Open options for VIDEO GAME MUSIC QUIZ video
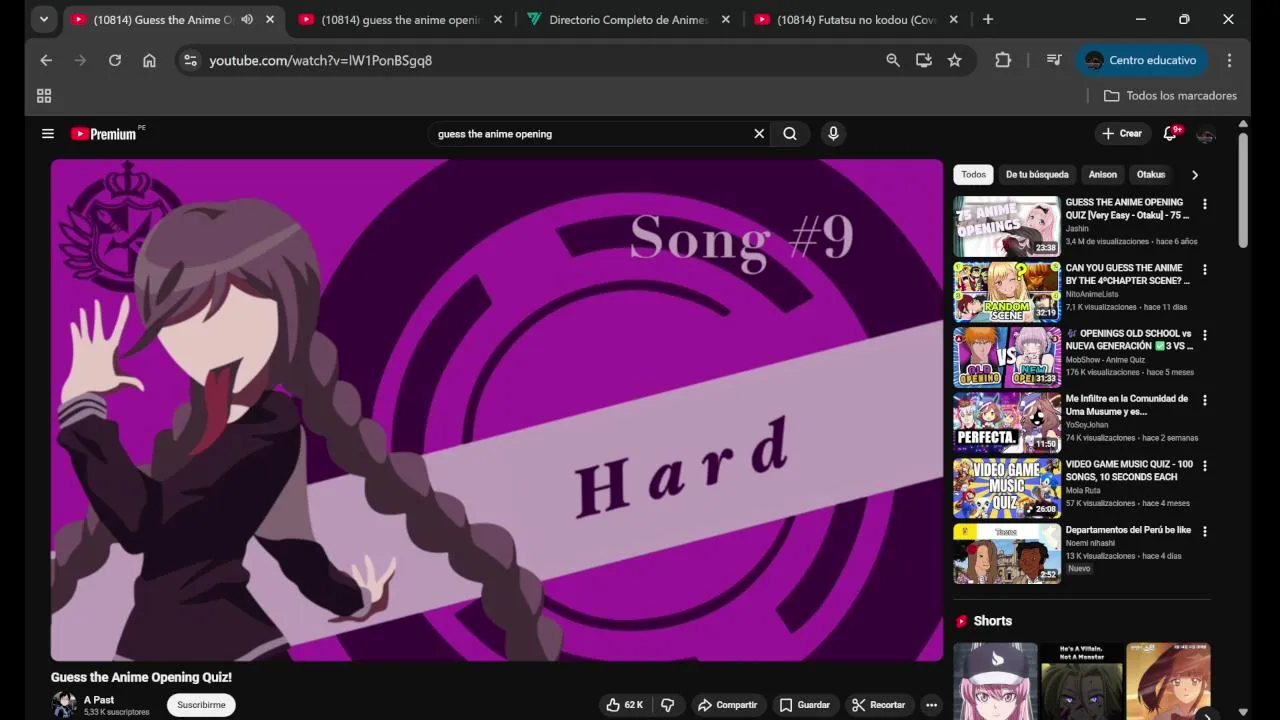 [1205, 466]
